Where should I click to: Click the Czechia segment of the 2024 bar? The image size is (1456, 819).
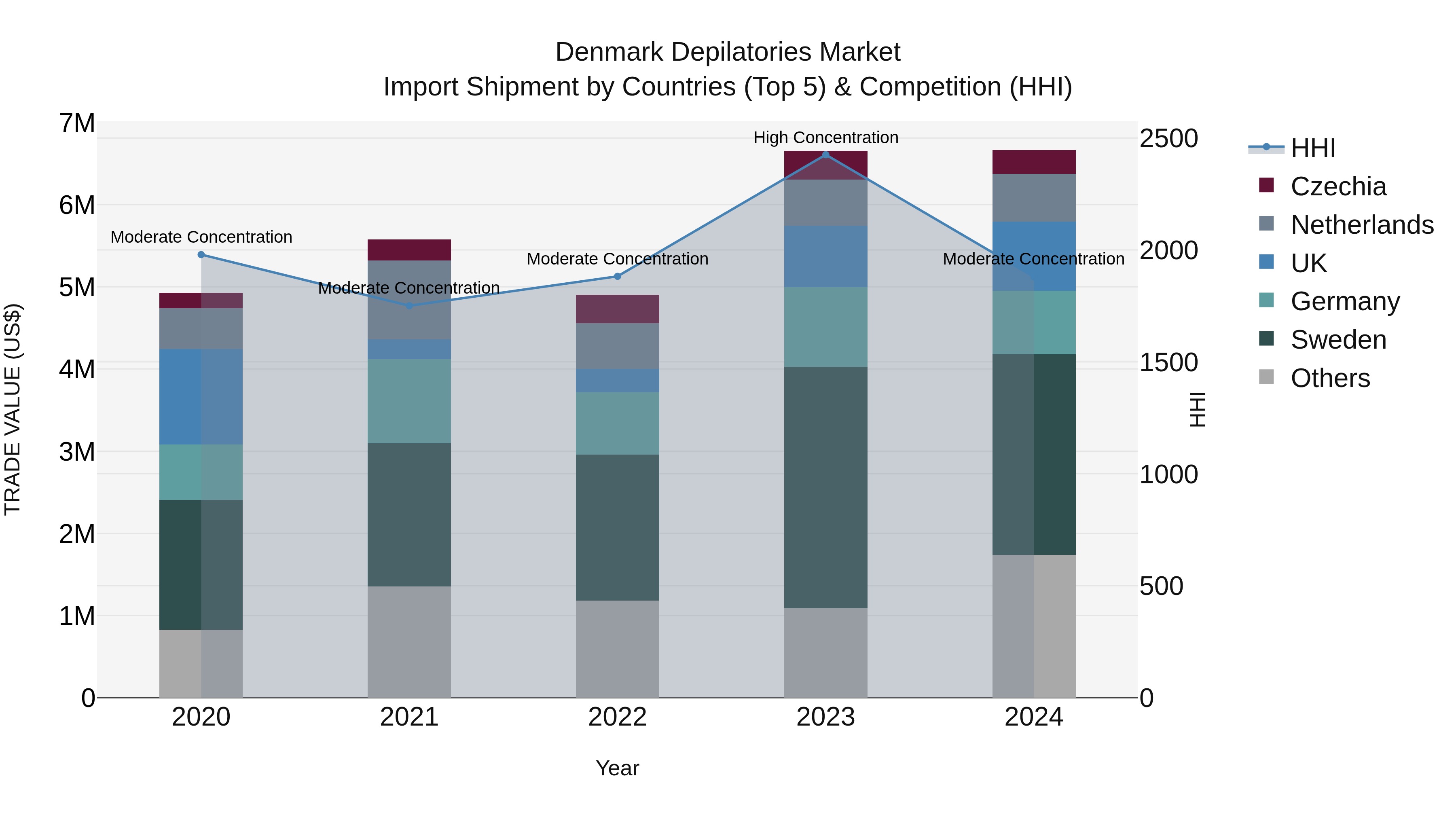tap(1034, 162)
